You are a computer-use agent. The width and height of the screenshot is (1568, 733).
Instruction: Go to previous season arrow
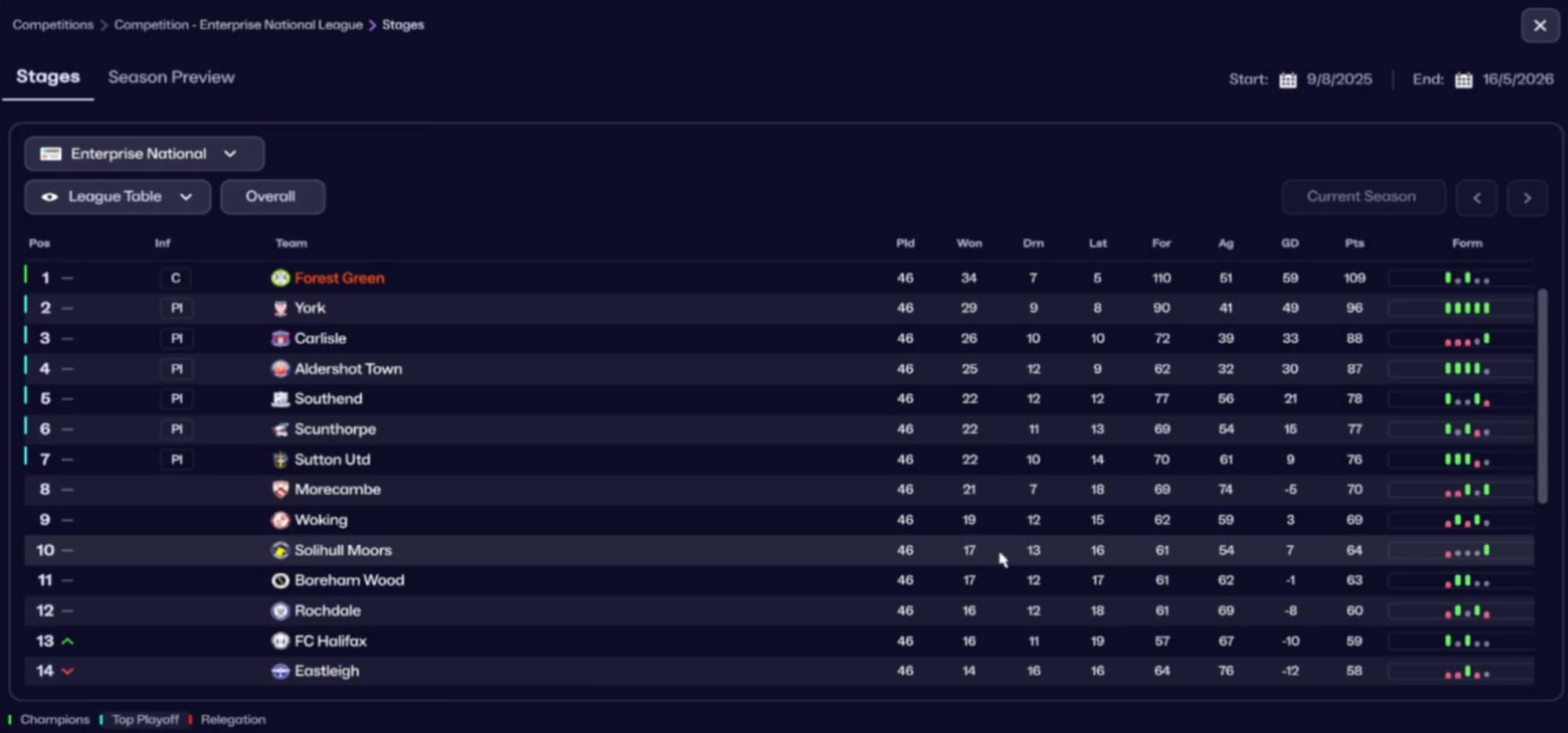click(x=1476, y=197)
